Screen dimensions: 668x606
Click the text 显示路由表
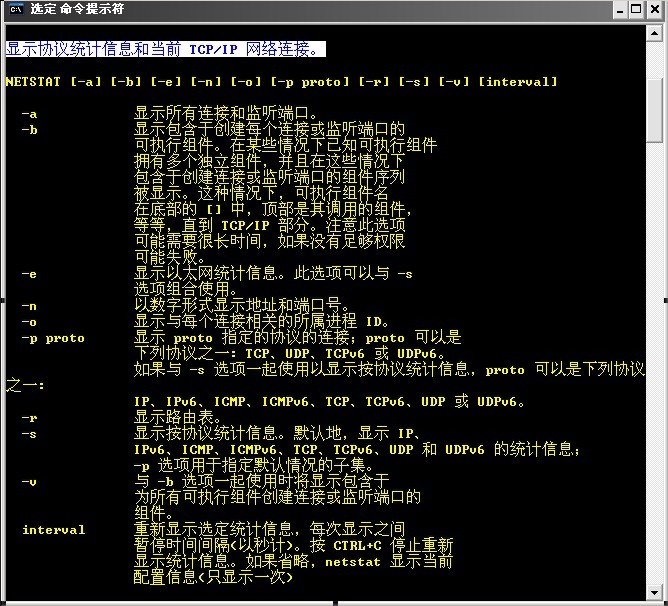point(177,418)
